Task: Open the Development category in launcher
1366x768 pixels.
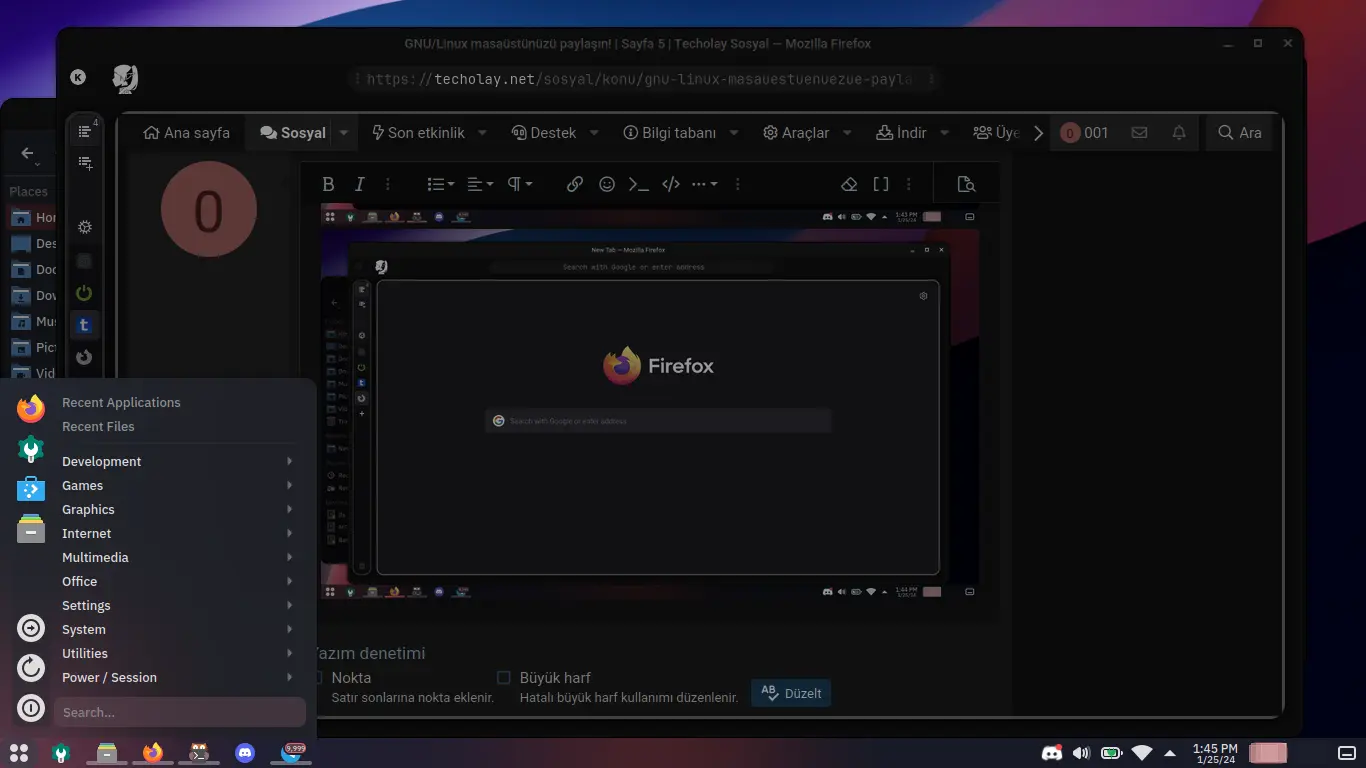Action: 179,461
